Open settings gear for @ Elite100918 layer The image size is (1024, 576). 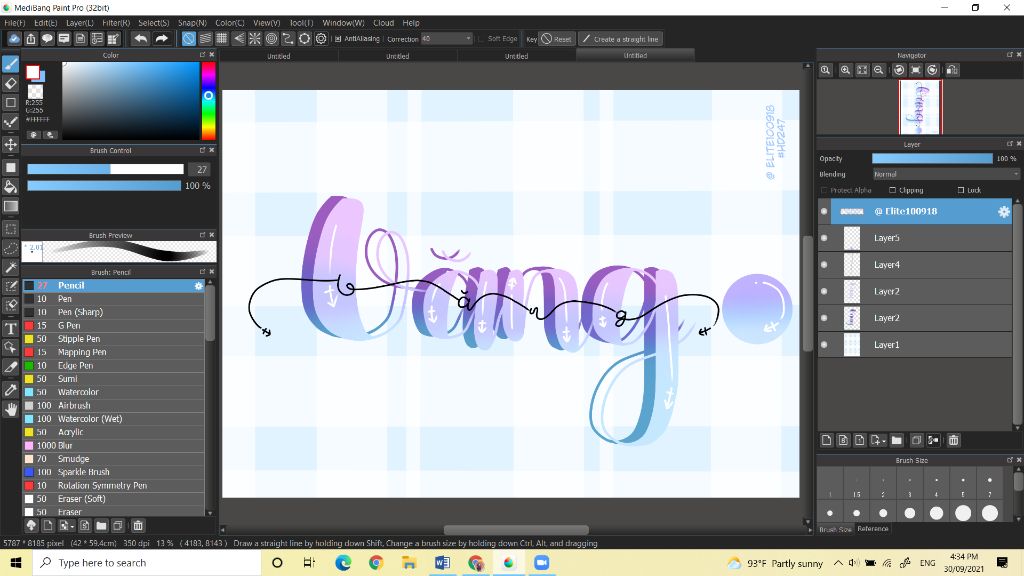(1004, 212)
